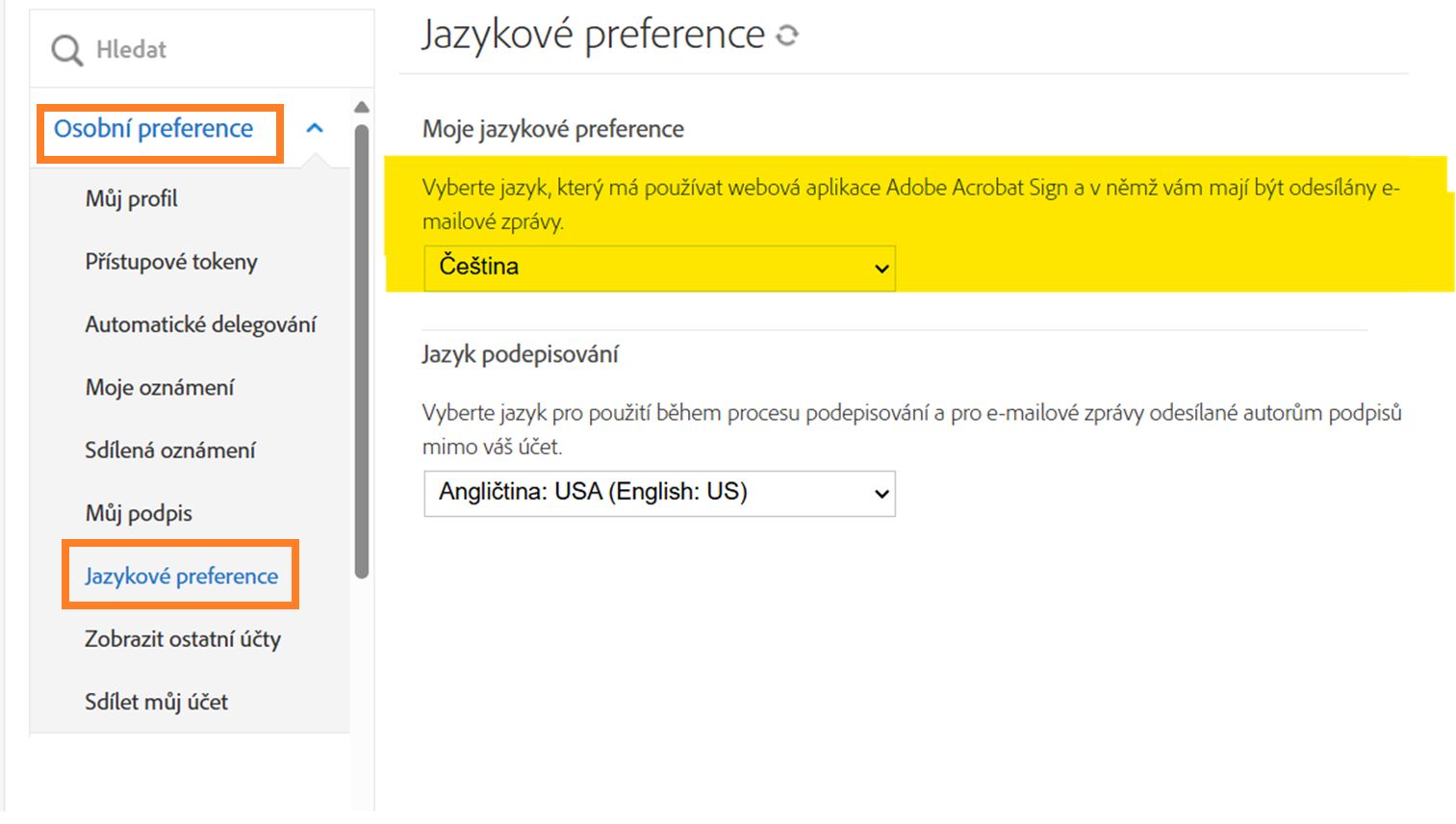Open the Angličtina: USA signing language dropdown
Image resolution: width=1456 pixels, height=824 pixels.
pos(659,493)
